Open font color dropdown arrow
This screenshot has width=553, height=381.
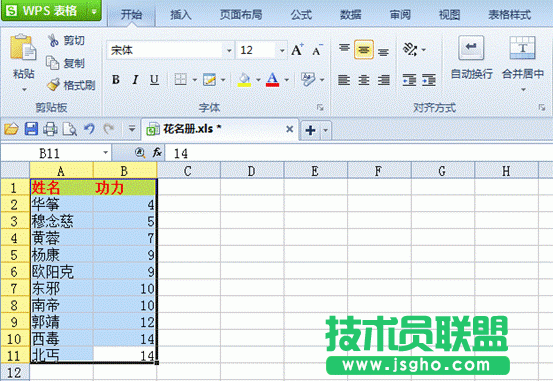click(x=286, y=80)
